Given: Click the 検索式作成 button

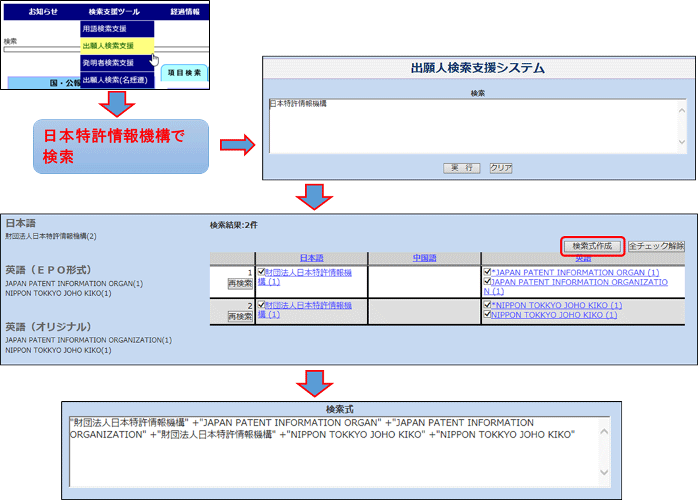Looking at the screenshot, I should (592, 246).
